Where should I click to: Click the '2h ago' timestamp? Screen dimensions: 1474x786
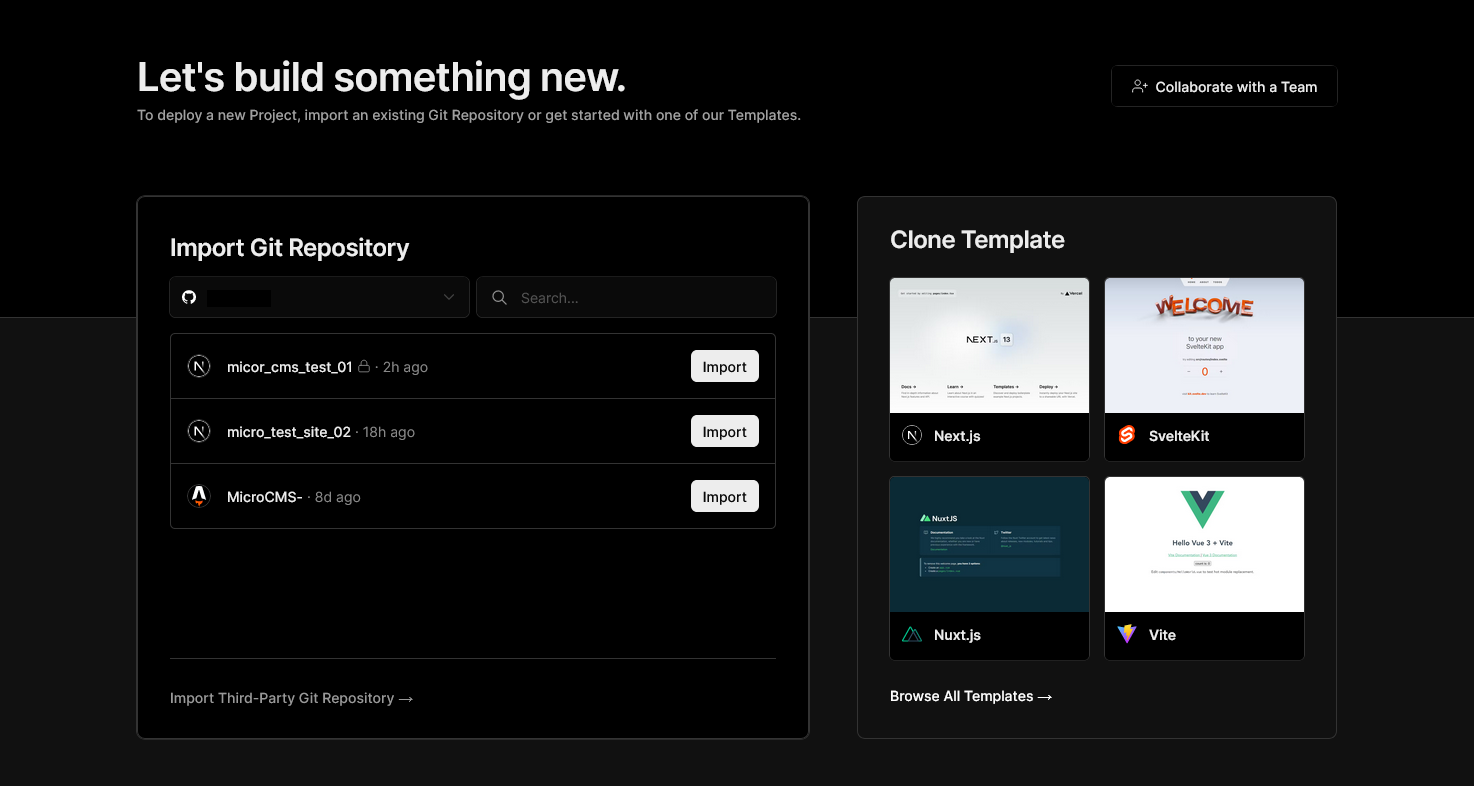[x=405, y=367]
